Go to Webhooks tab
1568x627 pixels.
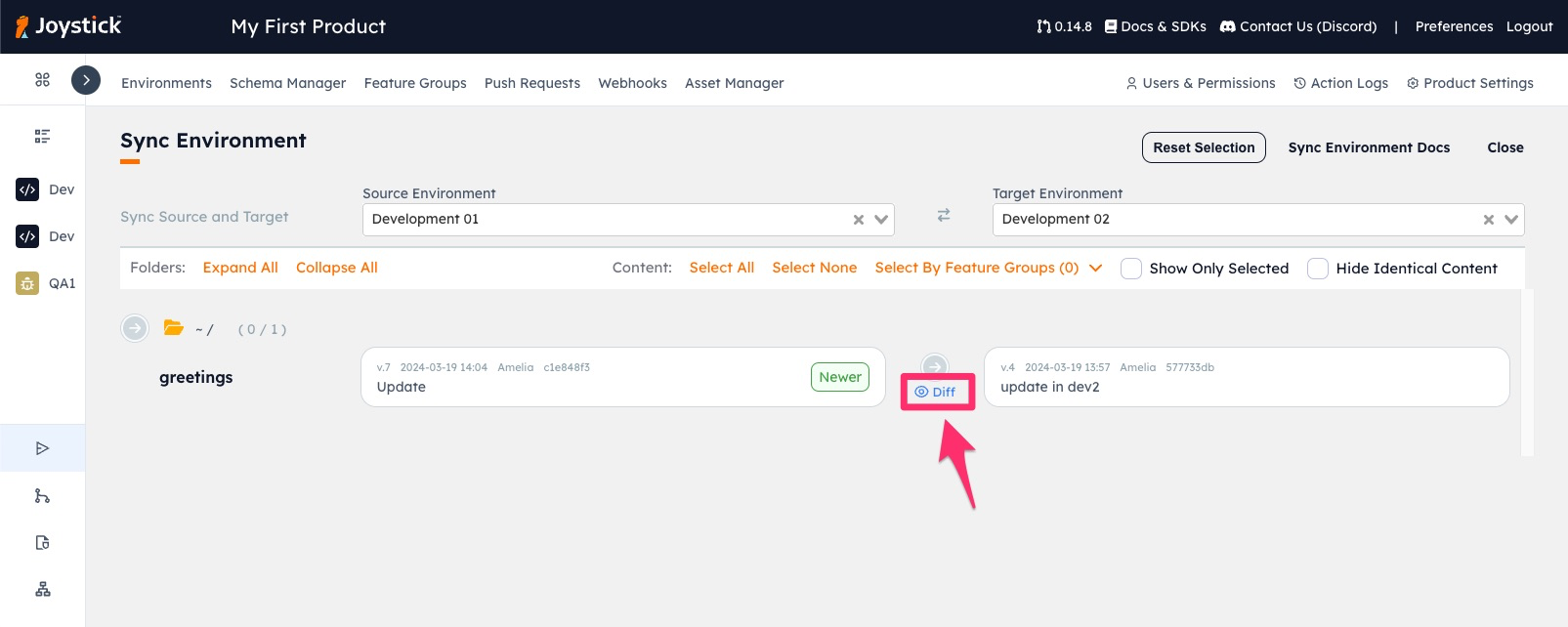point(632,83)
